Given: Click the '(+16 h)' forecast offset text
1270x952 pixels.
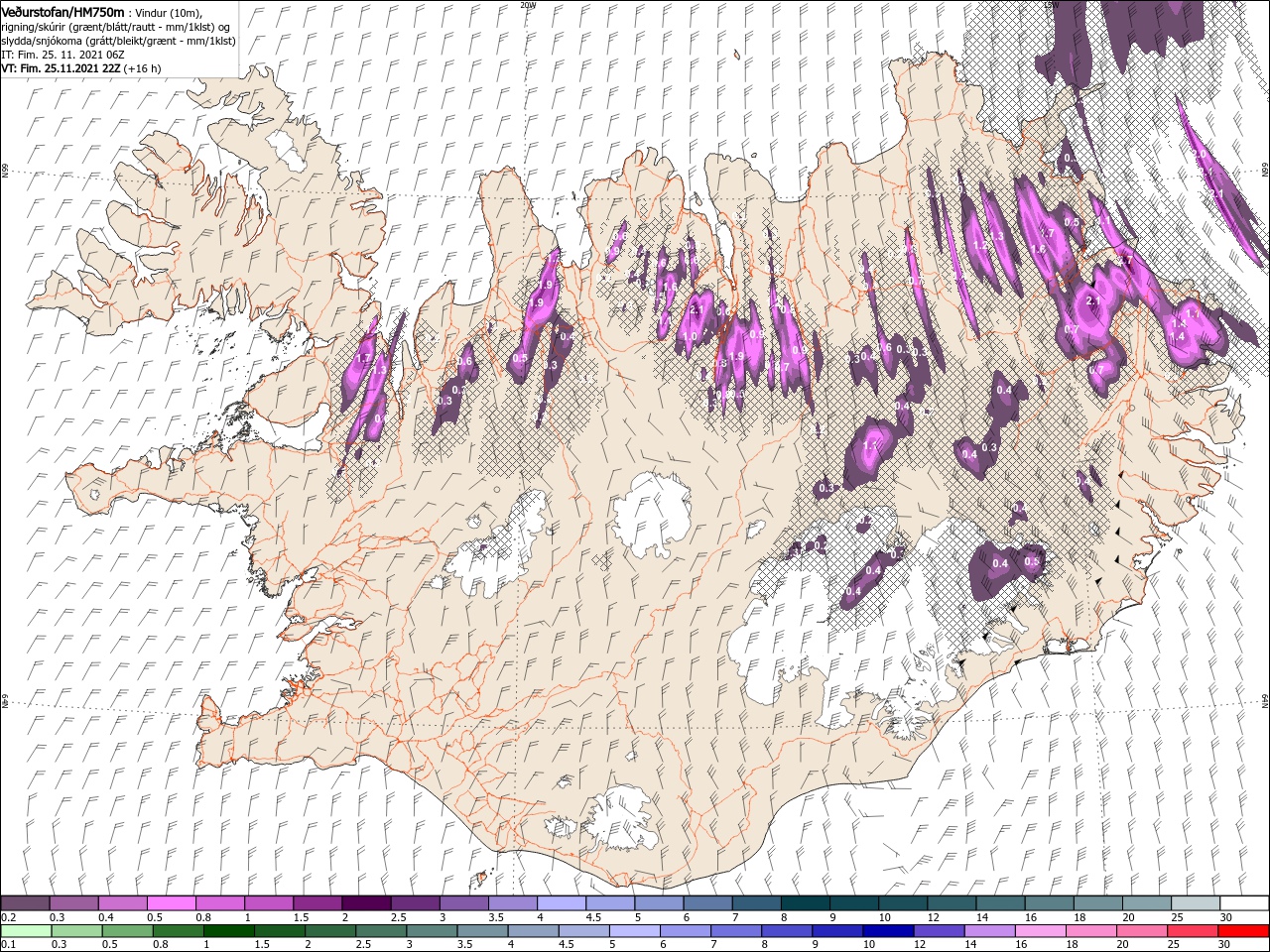Looking at the screenshot, I should coord(142,68).
